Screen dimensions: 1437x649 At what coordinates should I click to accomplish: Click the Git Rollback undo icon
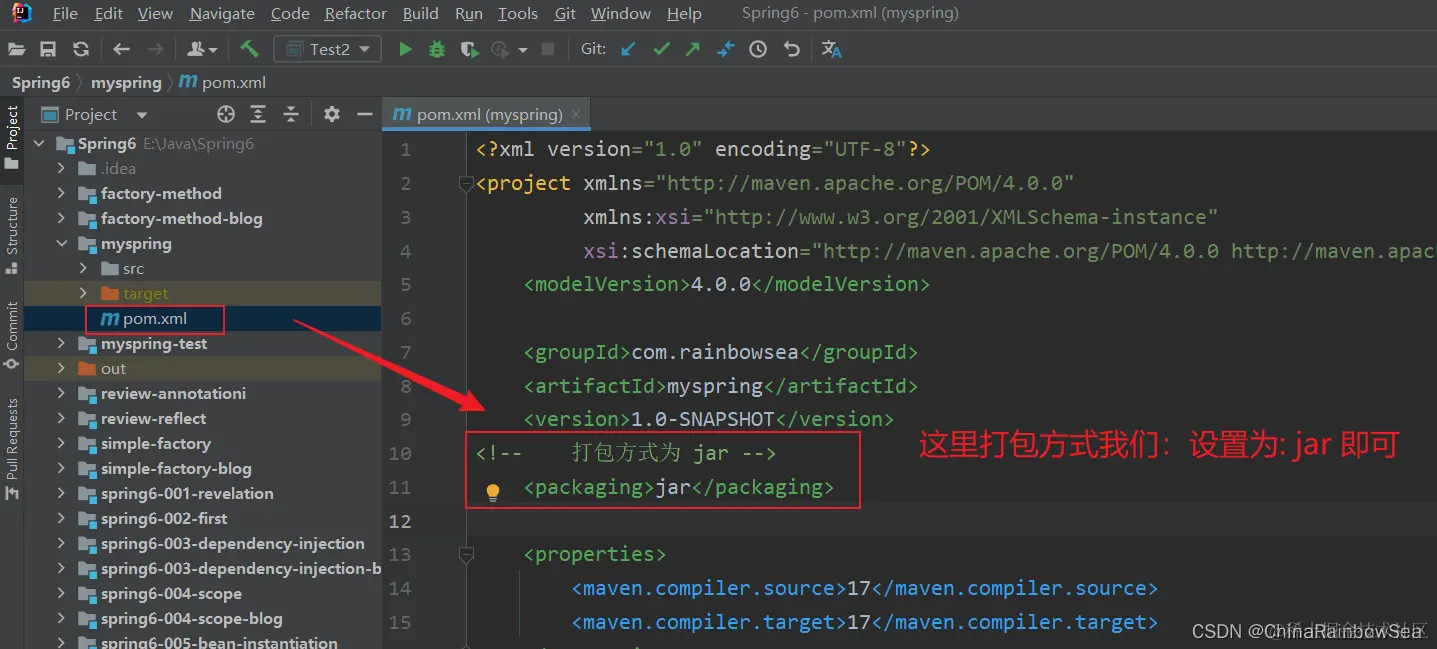[x=792, y=49]
